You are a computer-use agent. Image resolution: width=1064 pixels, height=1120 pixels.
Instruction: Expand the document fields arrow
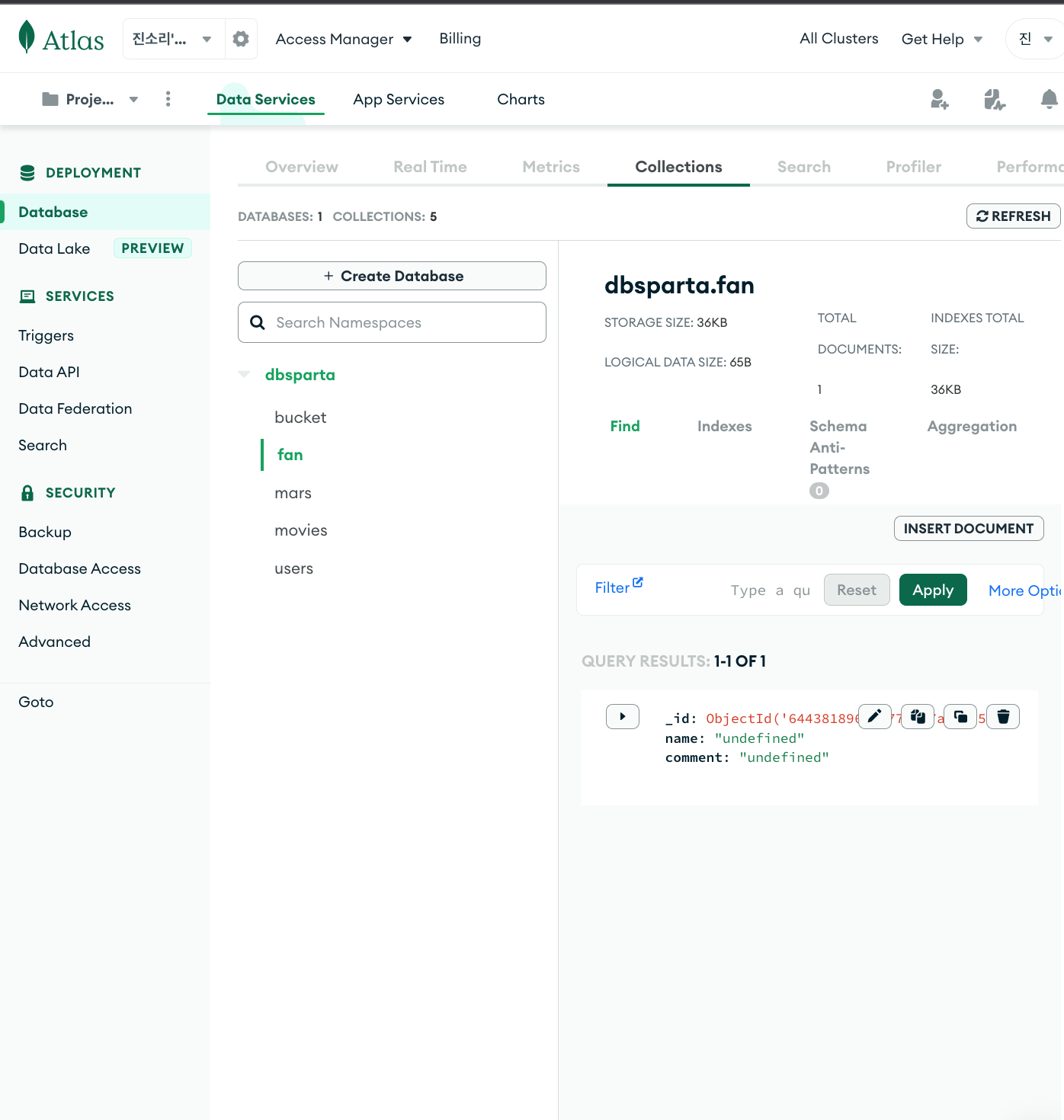click(x=623, y=716)
